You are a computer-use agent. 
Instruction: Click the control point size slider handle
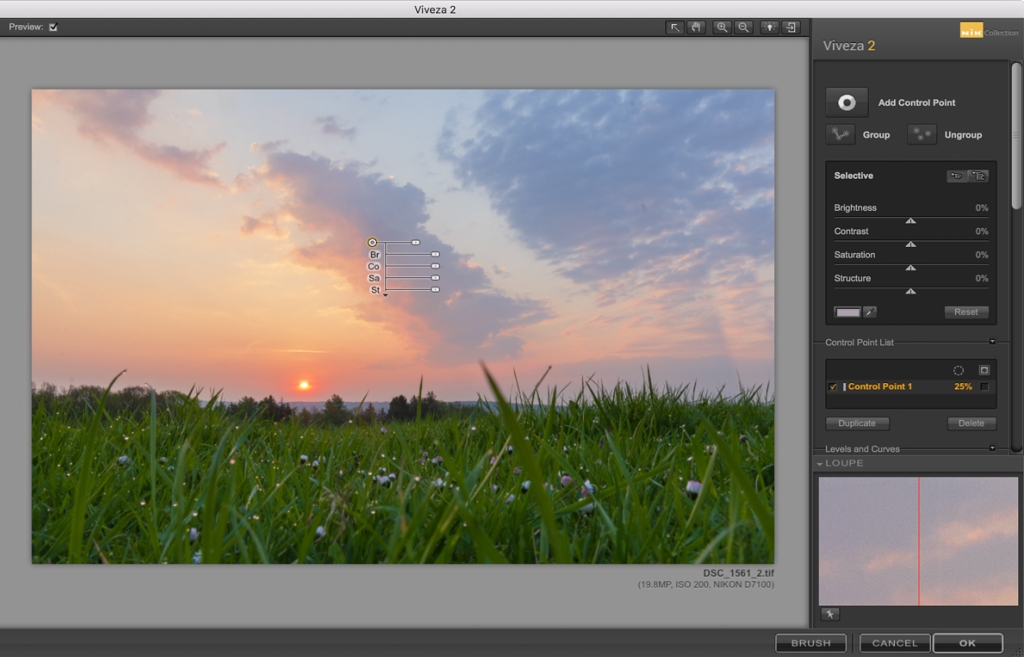pyautogui.click(x=415, y=242)
